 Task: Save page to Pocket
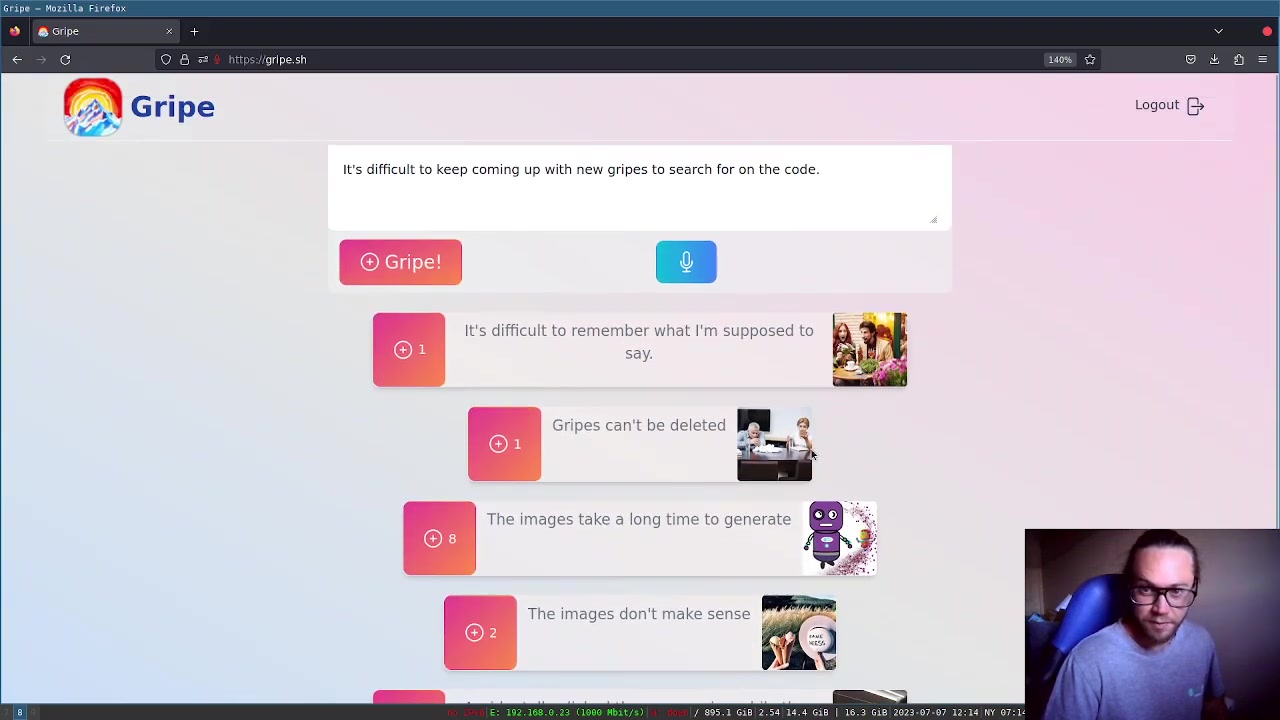(1190, 60)
